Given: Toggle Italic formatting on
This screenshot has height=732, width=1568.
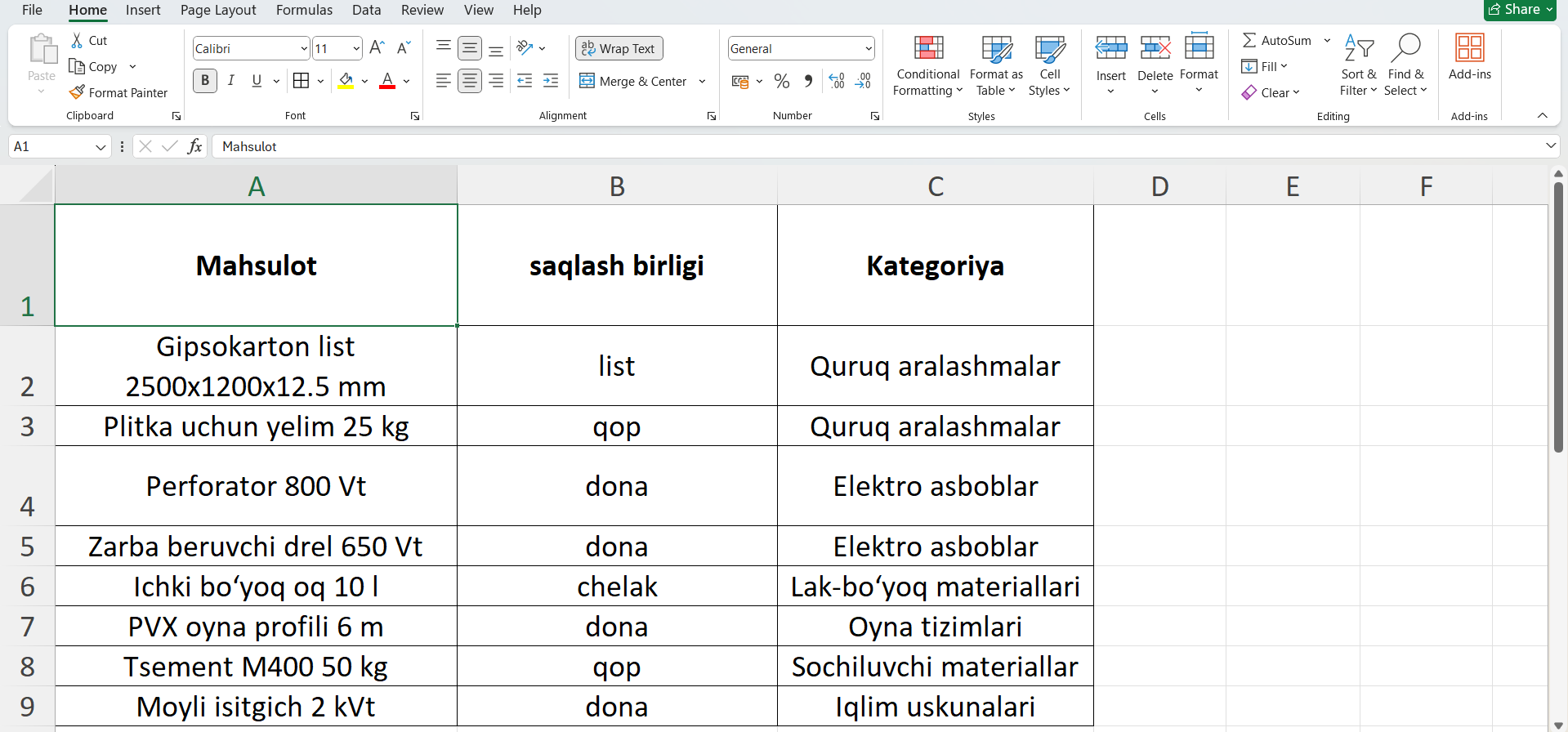Looking at the screenshot, I should (x=231, y=81).
